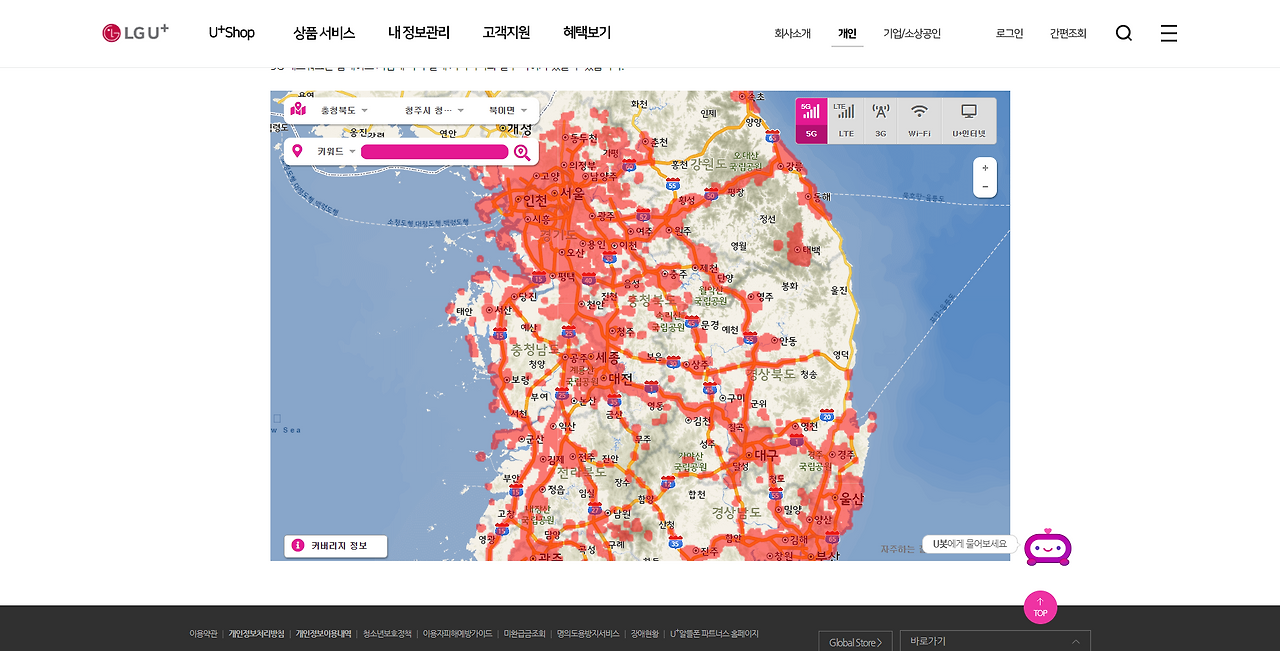Focus the pink keyword search field

tap(434, 152)
